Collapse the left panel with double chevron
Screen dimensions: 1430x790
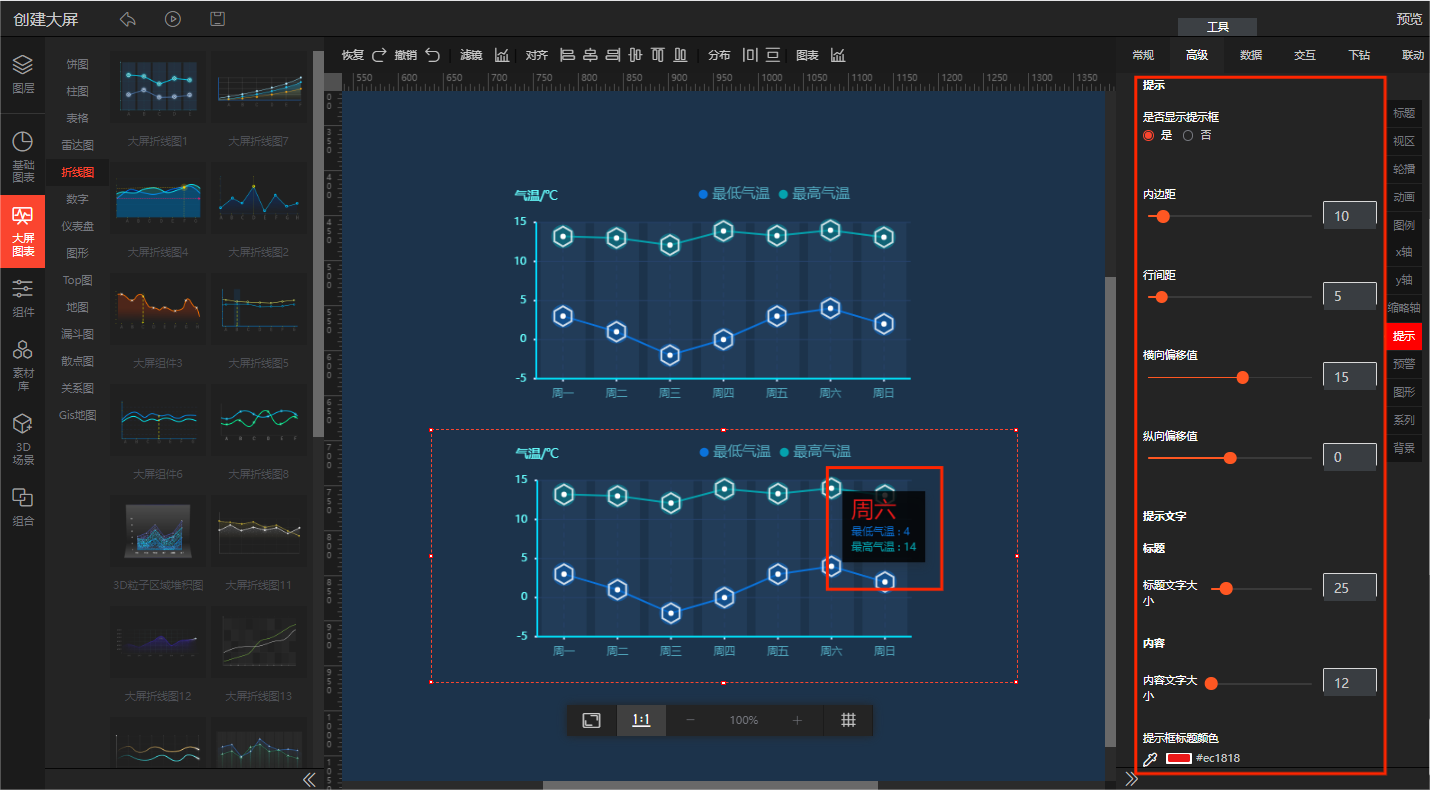(309, 779)
